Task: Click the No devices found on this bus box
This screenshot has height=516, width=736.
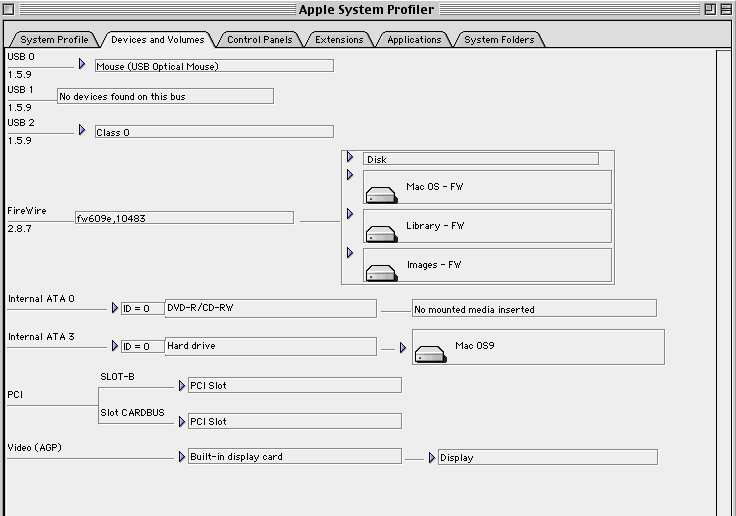Action: pyautogui.click(x=165, y=96)
